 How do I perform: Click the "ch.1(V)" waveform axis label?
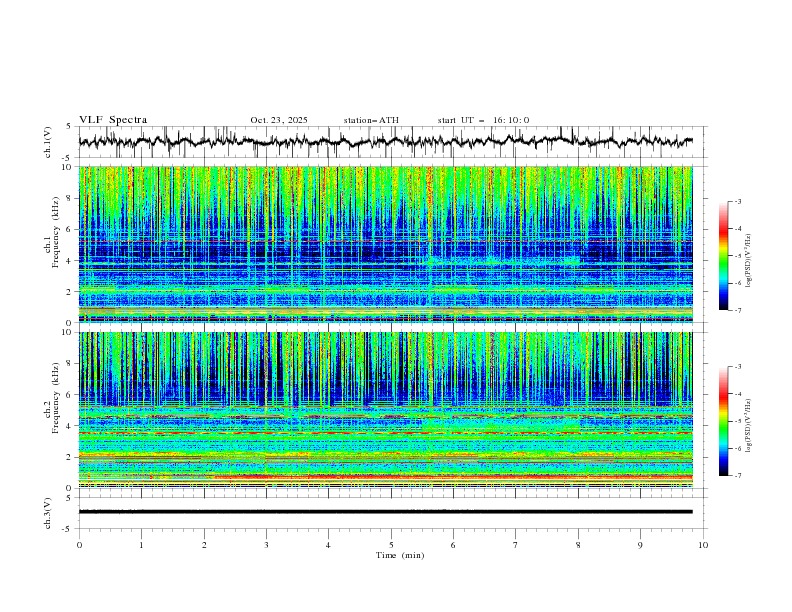48,142
